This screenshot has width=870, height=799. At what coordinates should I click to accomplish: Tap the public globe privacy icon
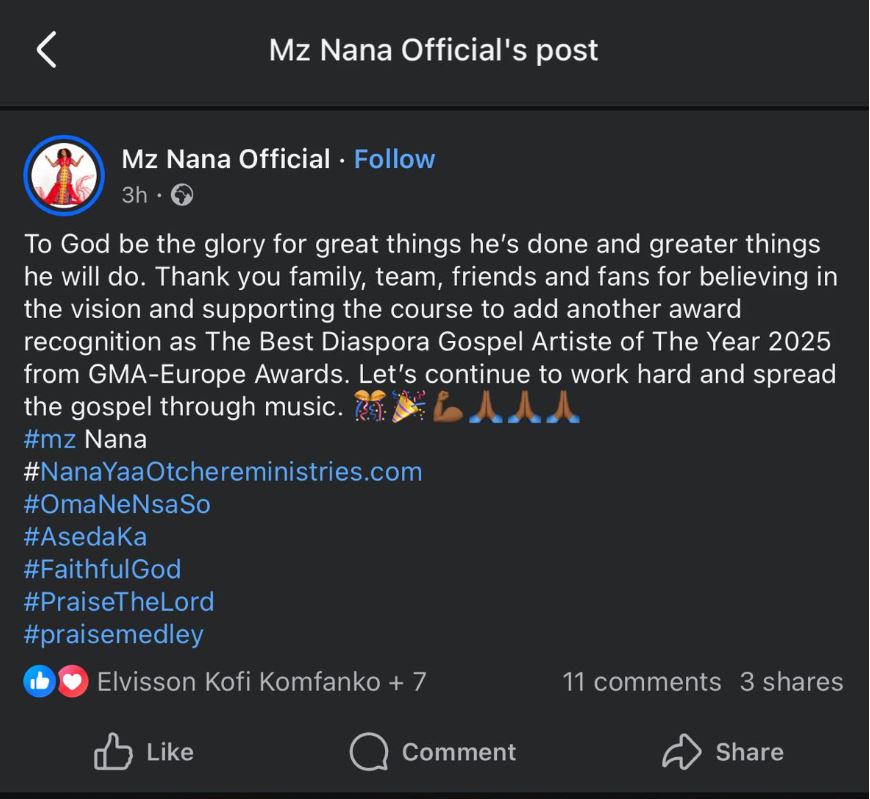click(182, 195)
